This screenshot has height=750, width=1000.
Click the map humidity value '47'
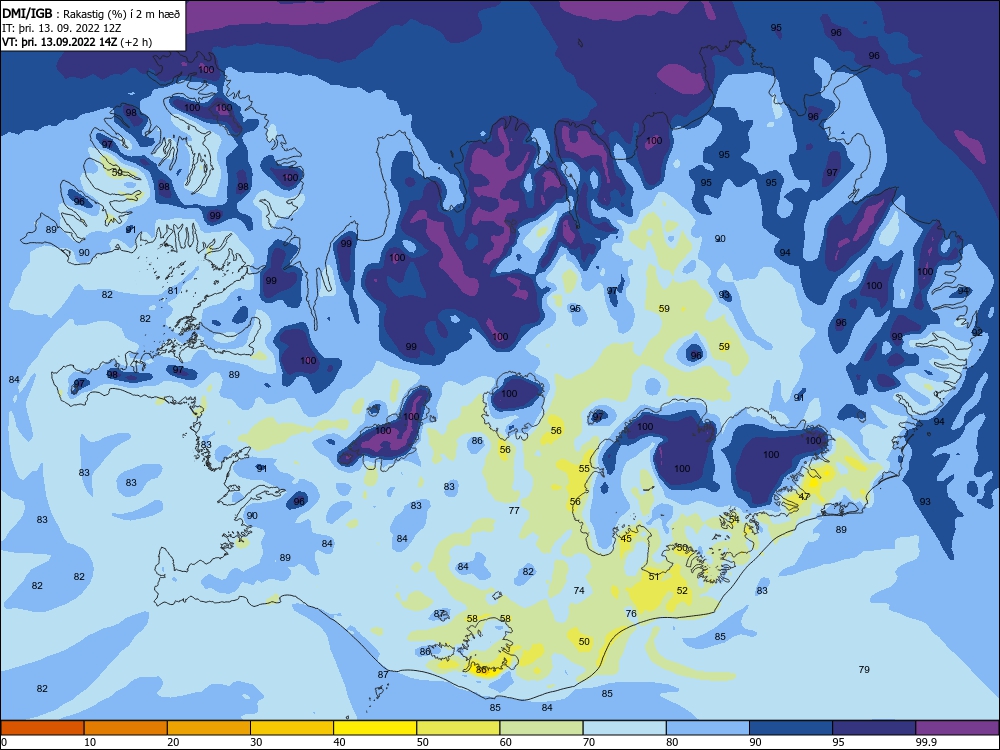click(x=804, y=496)
